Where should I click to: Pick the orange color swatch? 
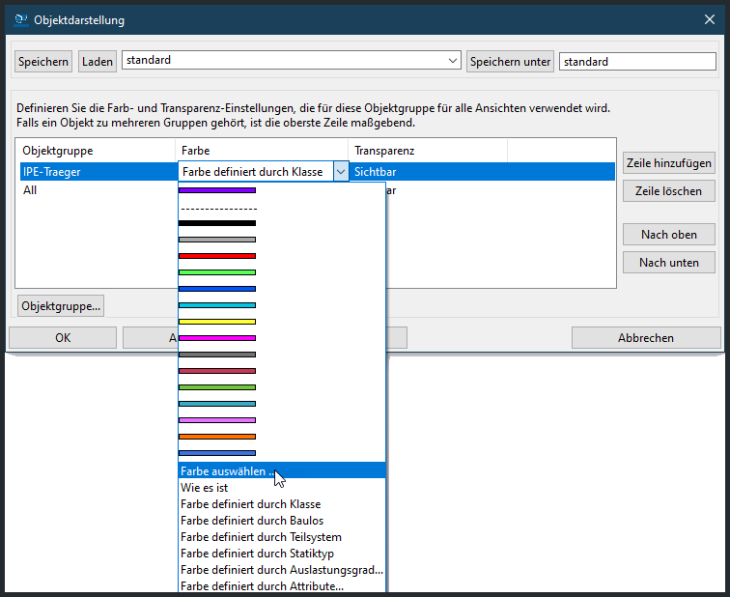pos(217,437)
